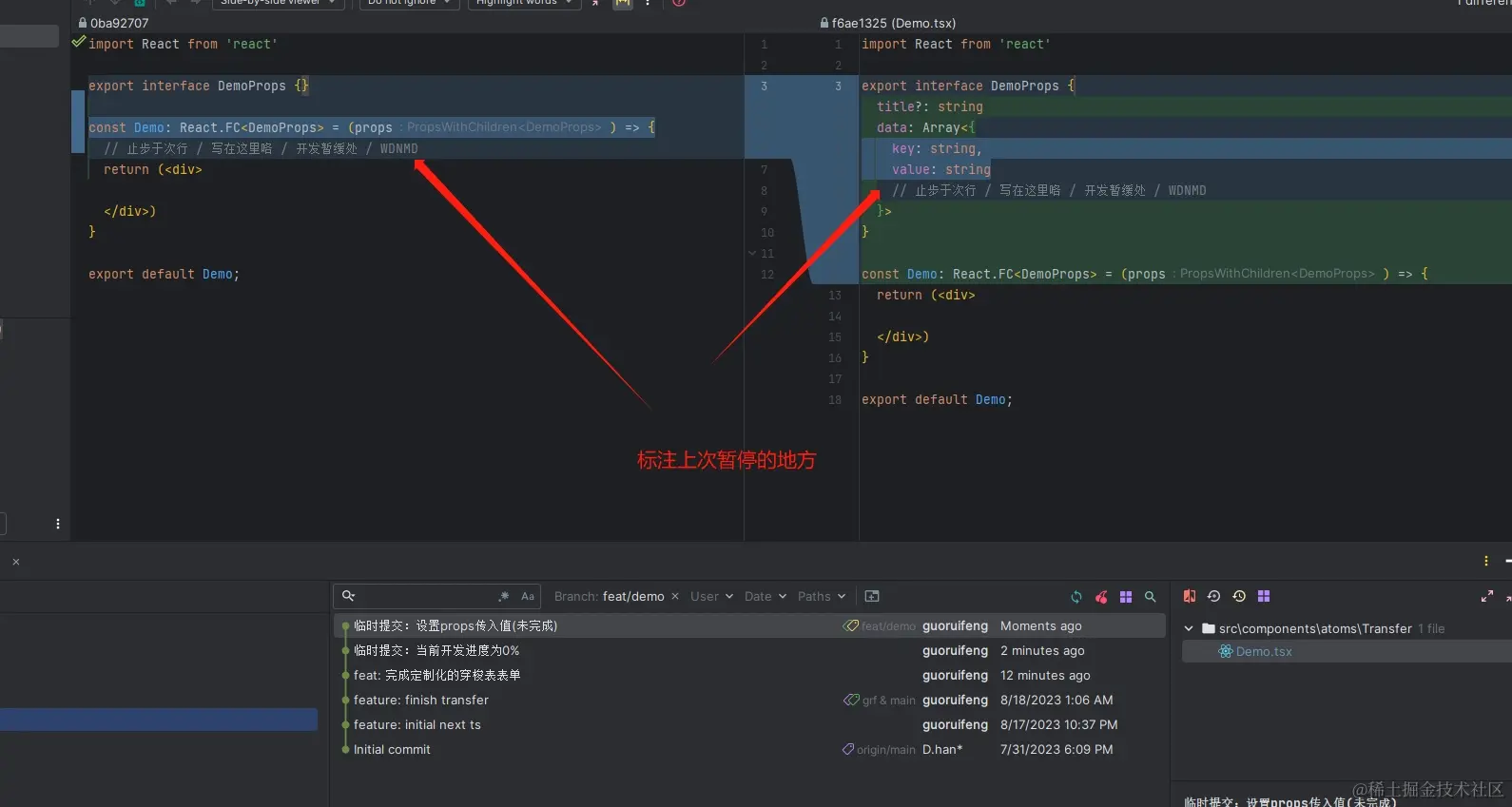Toggle match case (Aa) in log filter

coord(528,597)
